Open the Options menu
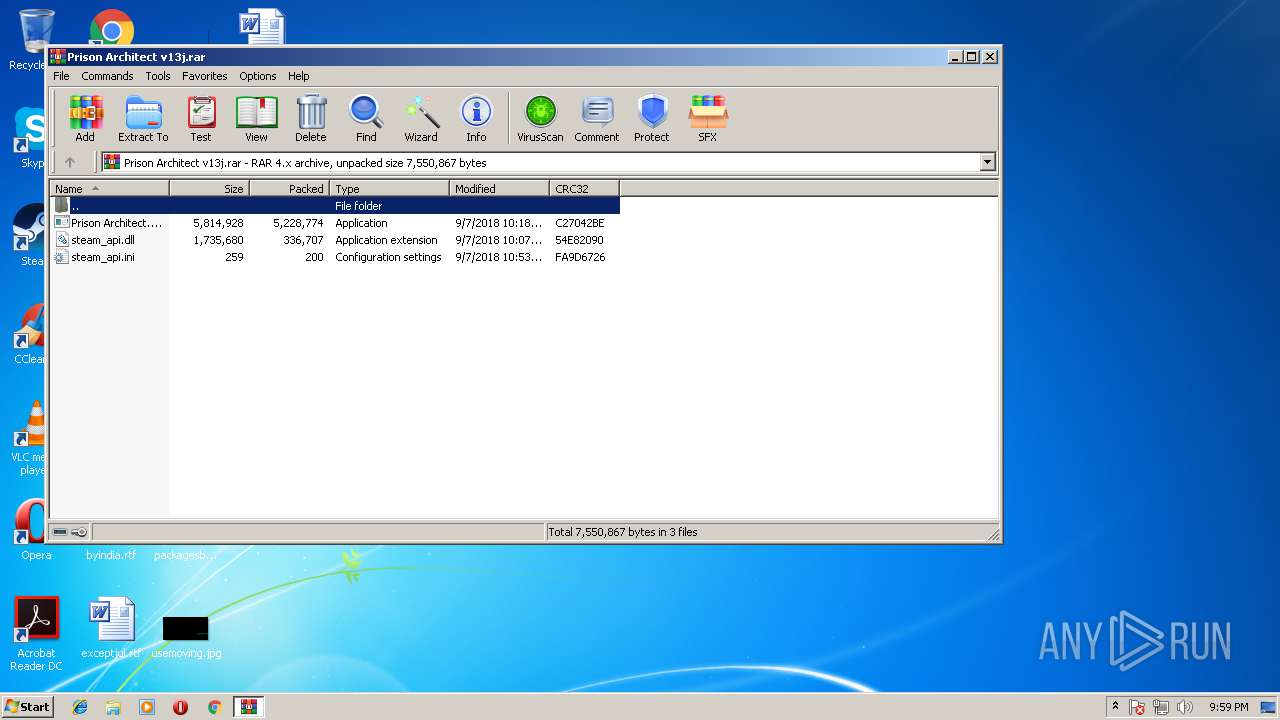This screenshot has height=720, width=1280. [258, 76]
